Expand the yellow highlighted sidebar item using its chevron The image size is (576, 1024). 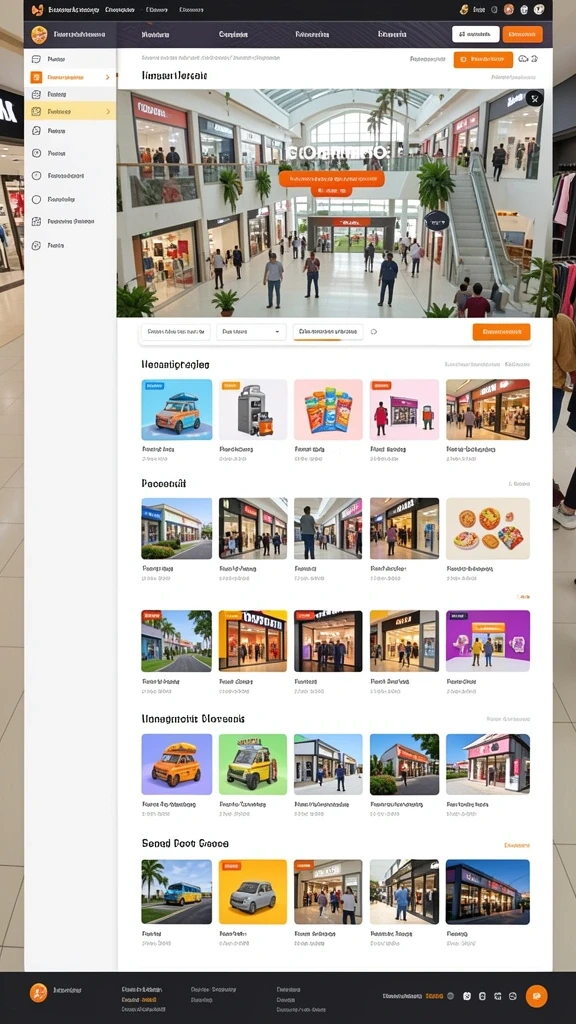point(108,112)
